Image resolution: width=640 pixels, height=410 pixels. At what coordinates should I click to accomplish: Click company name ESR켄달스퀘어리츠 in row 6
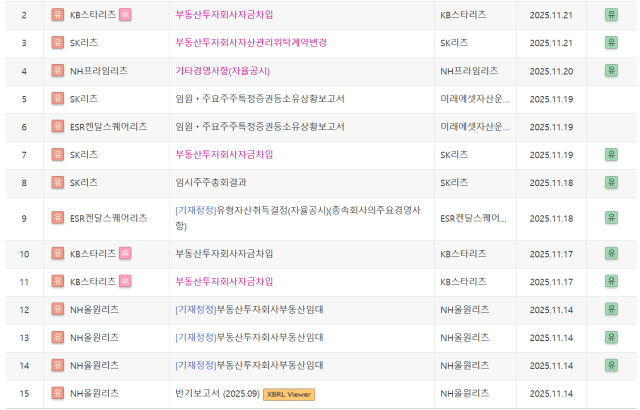tap(109, 126)
